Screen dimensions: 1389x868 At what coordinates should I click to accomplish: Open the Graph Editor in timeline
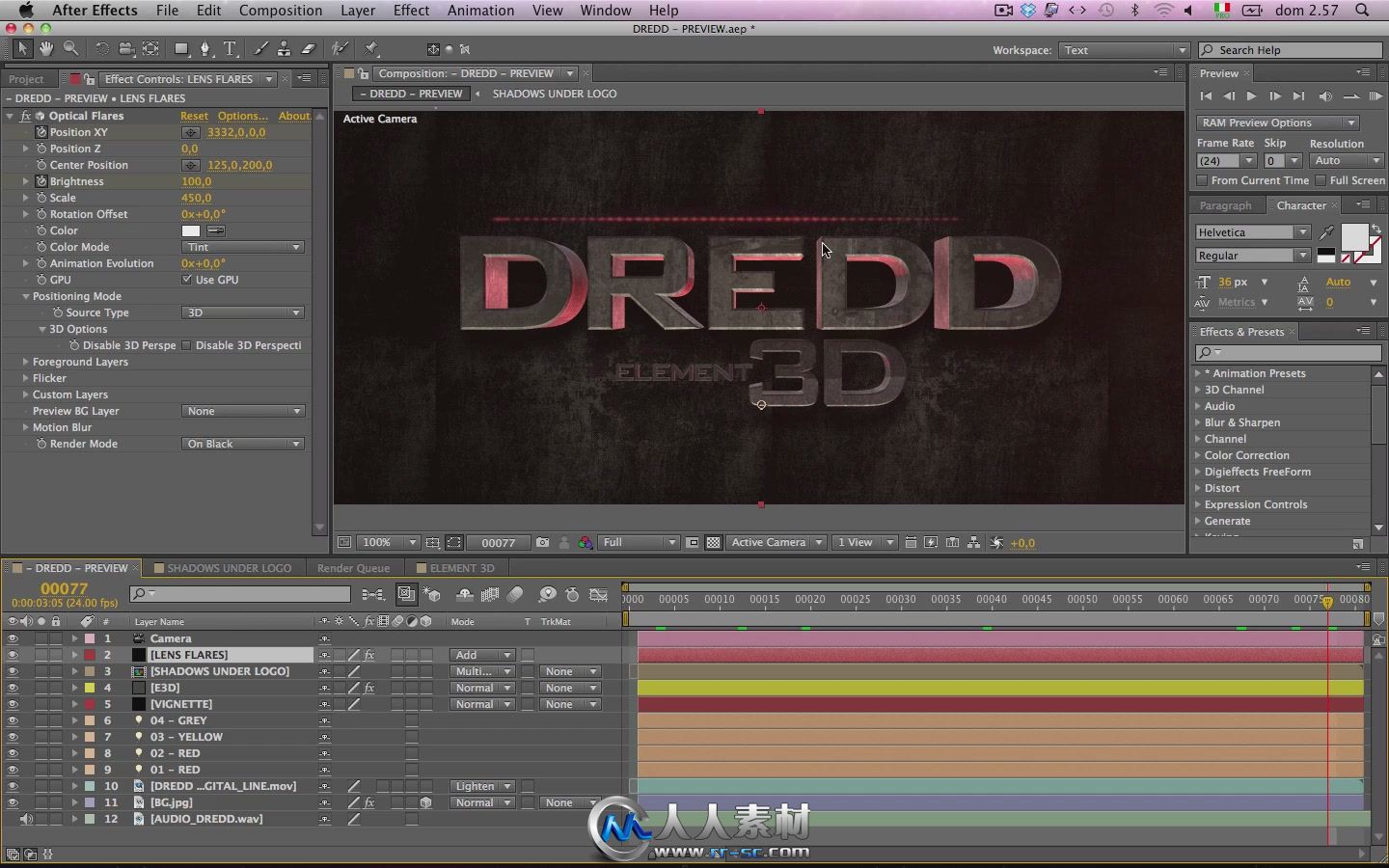(598, 594)
